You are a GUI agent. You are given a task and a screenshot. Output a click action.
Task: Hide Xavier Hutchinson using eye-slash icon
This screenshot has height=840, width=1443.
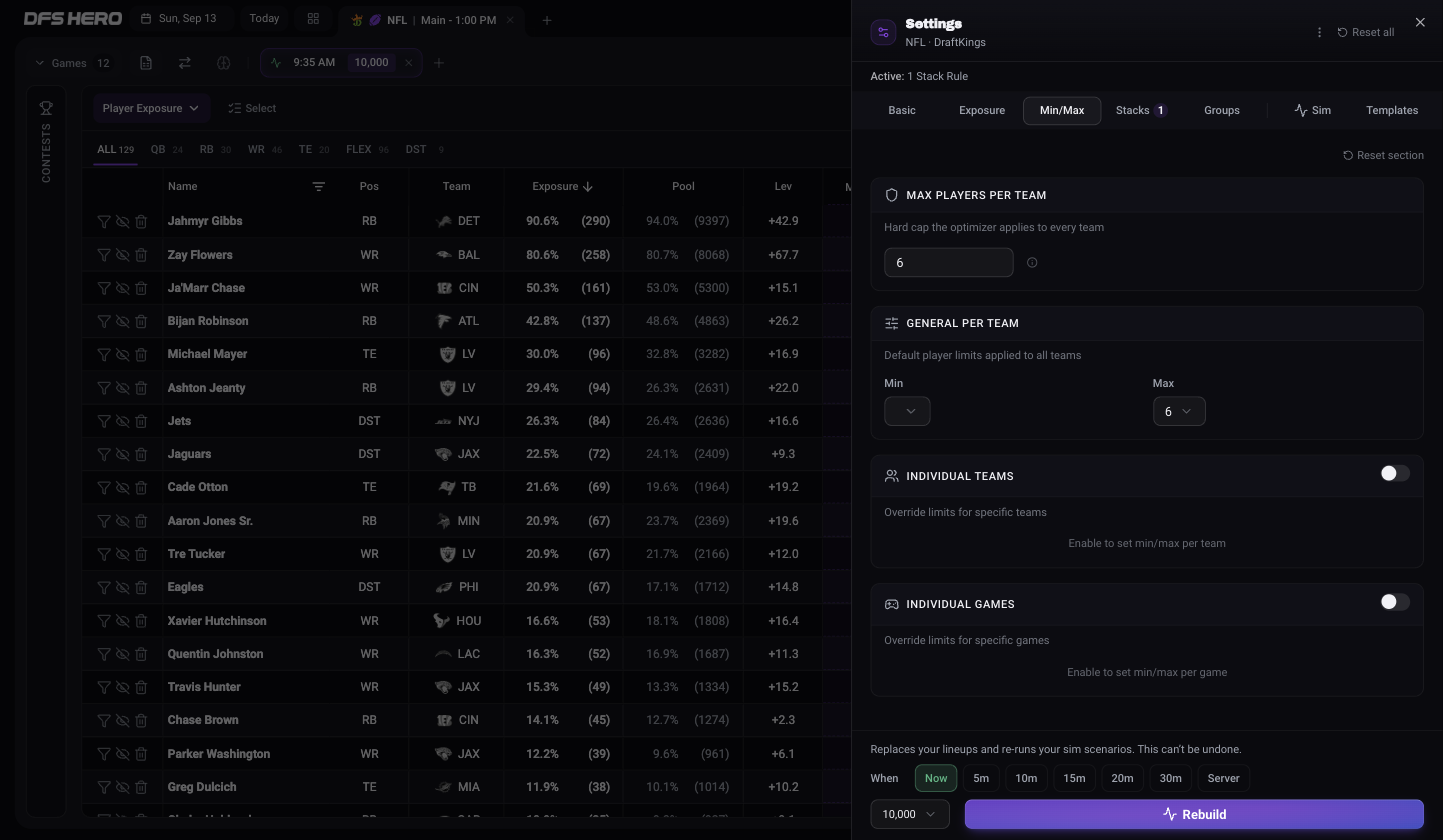pyautogui.click(x=122, y=621)
